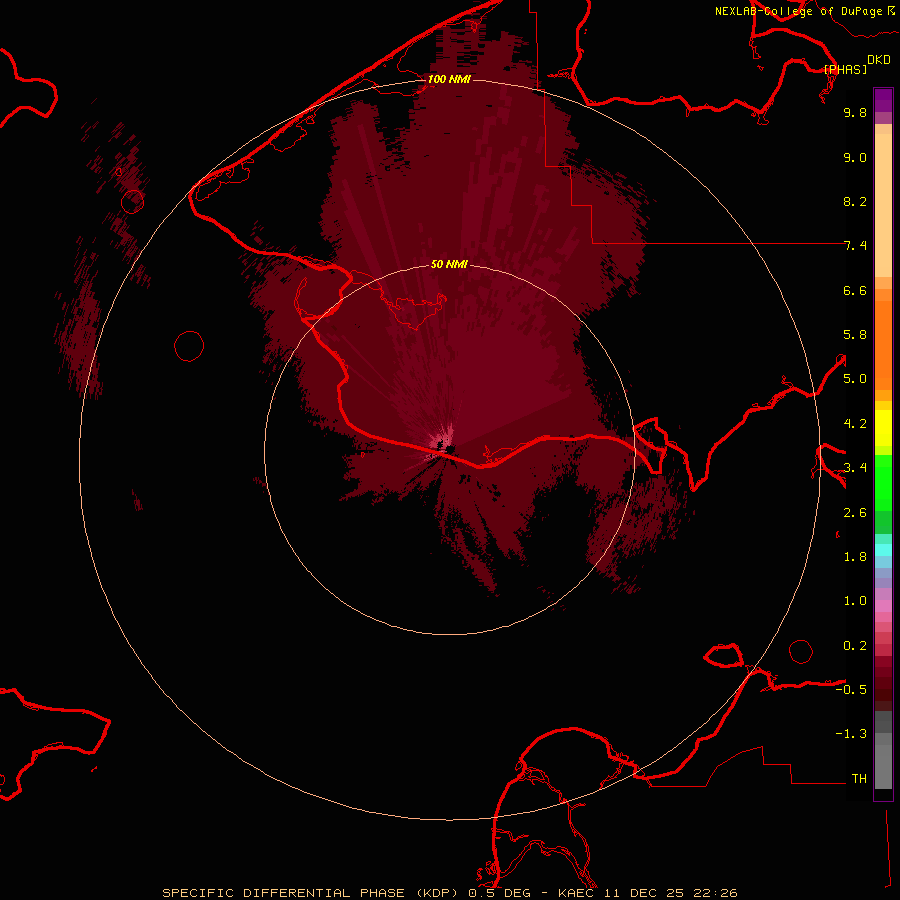Image resolution: width=900 pixels, height=900 pixels.
Task: Click the 100 NMI range ring label
Action: (449, 79)
